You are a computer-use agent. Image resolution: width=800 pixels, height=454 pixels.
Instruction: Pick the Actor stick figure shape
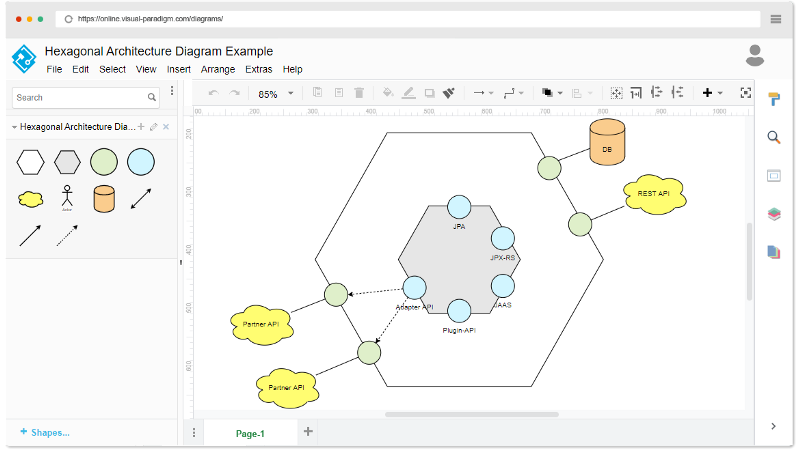pyautogui.click(x=67, y=198)
